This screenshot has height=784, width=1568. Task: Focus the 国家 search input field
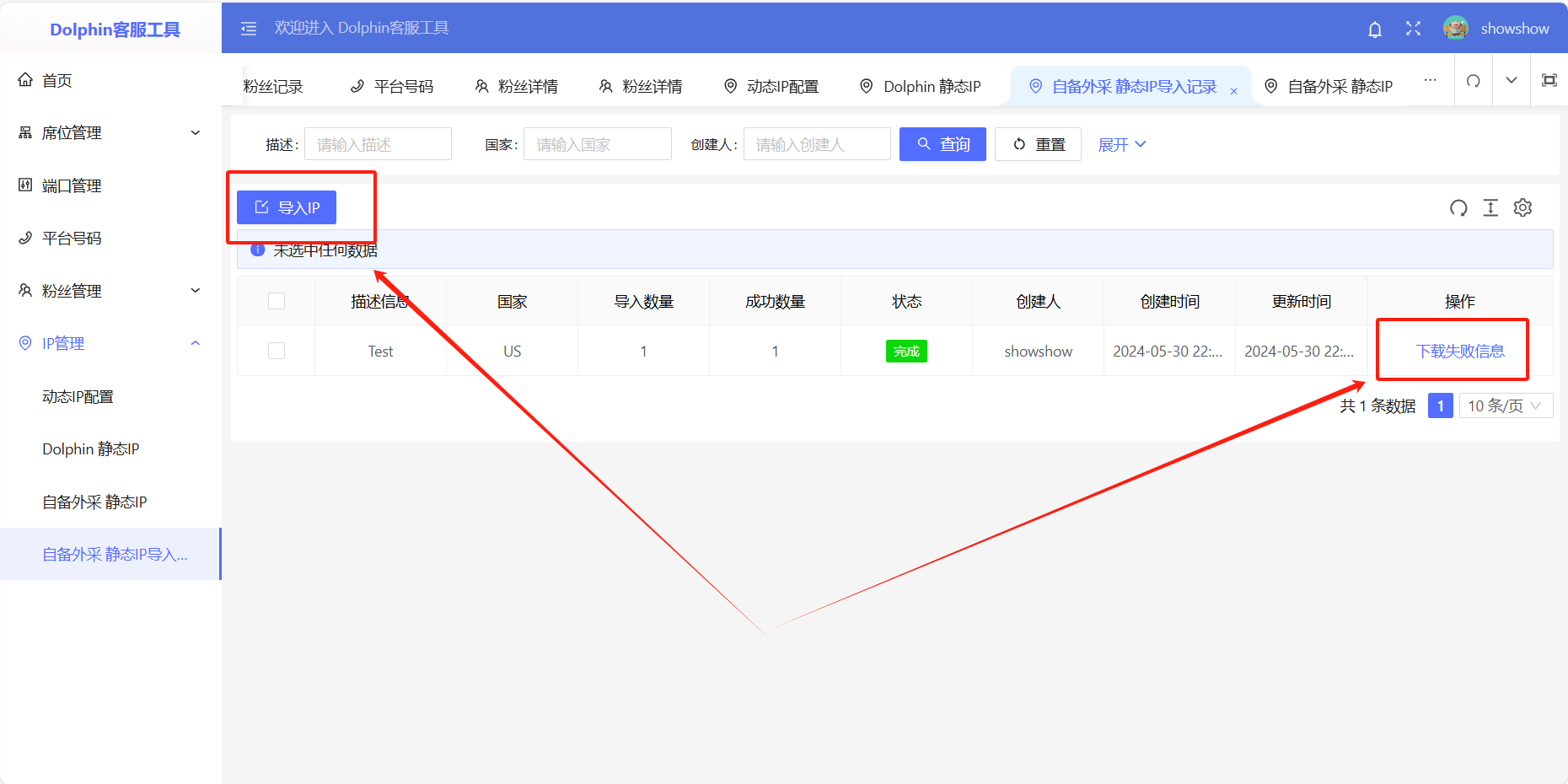tap(597, 145)
